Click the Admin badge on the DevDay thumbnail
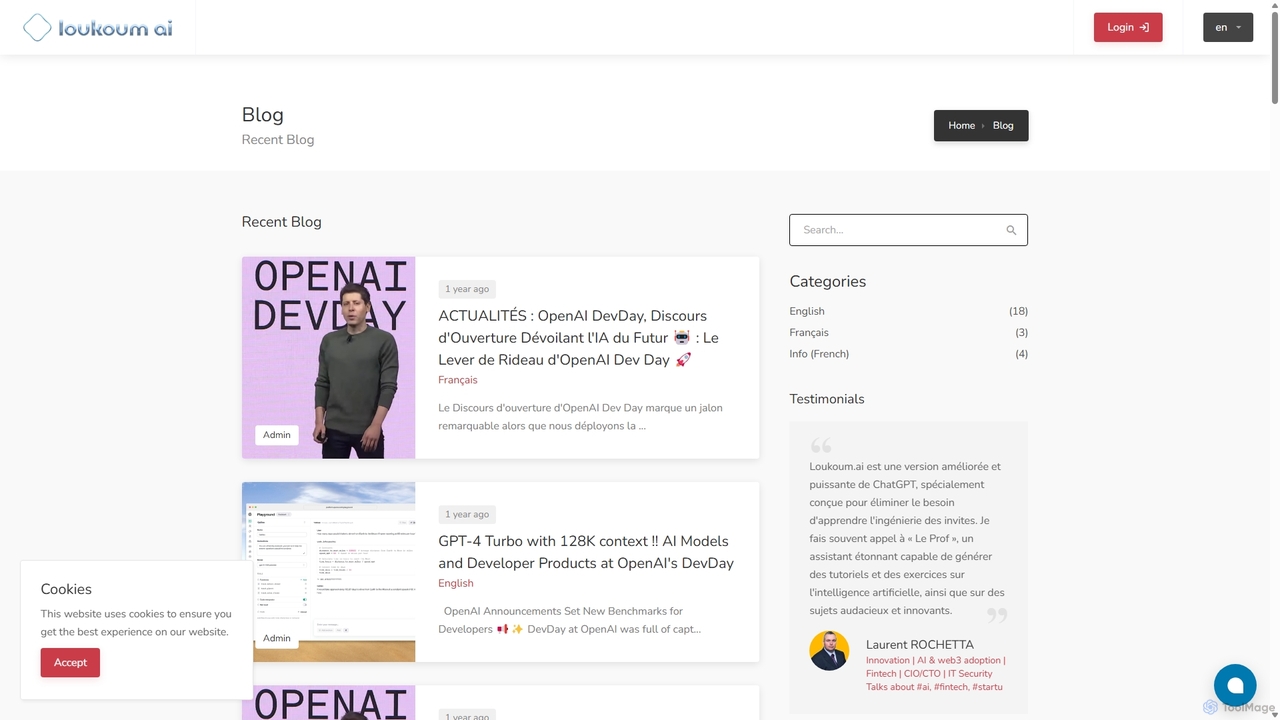 point(277,435)
